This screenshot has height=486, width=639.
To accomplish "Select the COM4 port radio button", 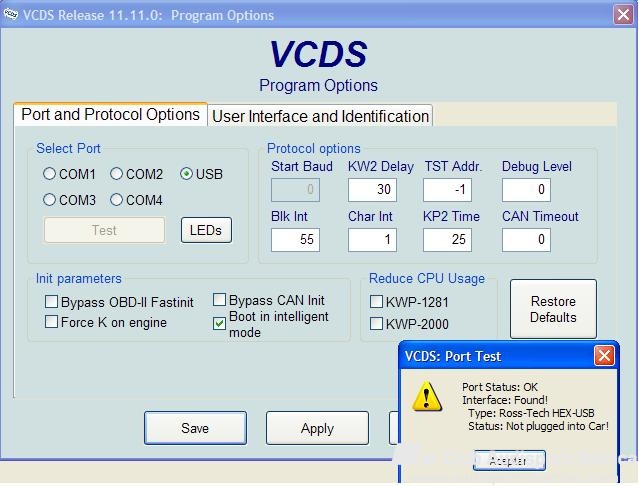I will (x=116, y=200).
